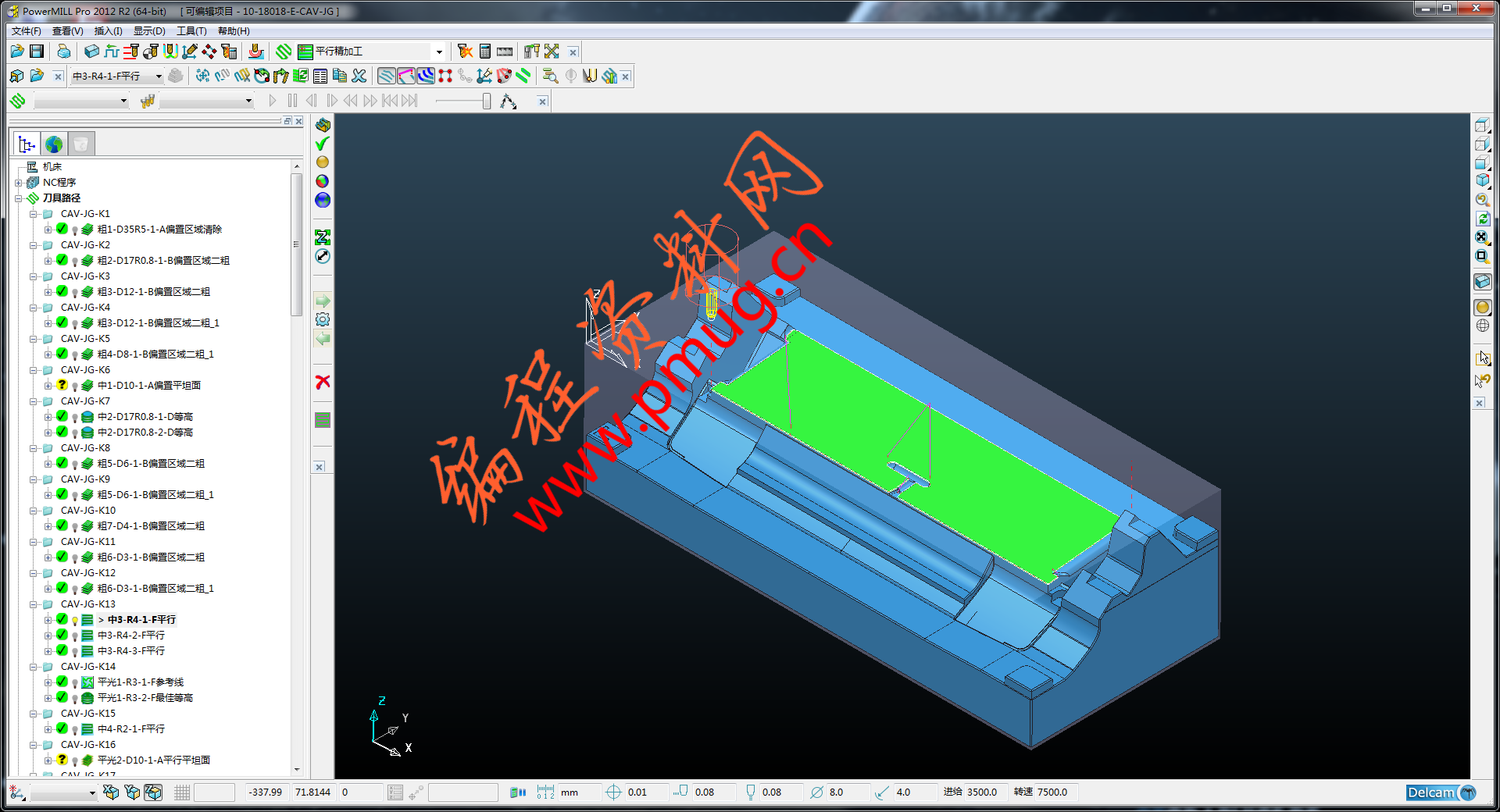The width and height of the screenshot is (1500, 812).
Task: Select the explorer tree tab icon
Action: click(27, 144)
